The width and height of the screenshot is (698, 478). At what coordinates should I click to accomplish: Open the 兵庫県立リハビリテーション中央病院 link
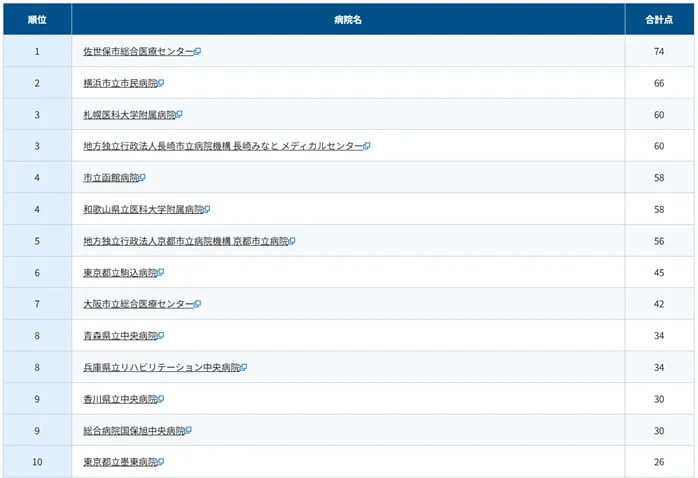click(161, 367)
